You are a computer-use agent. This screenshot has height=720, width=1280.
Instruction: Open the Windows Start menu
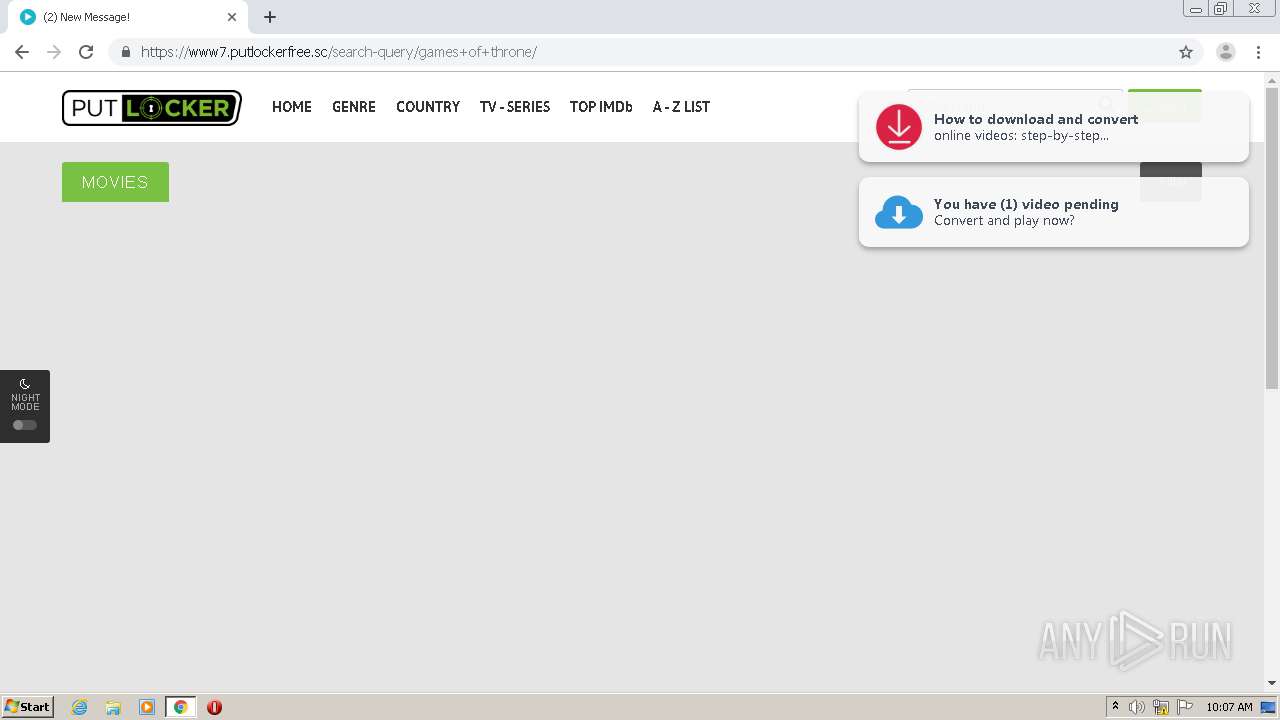pyautogui.click(x=28, y=707)
